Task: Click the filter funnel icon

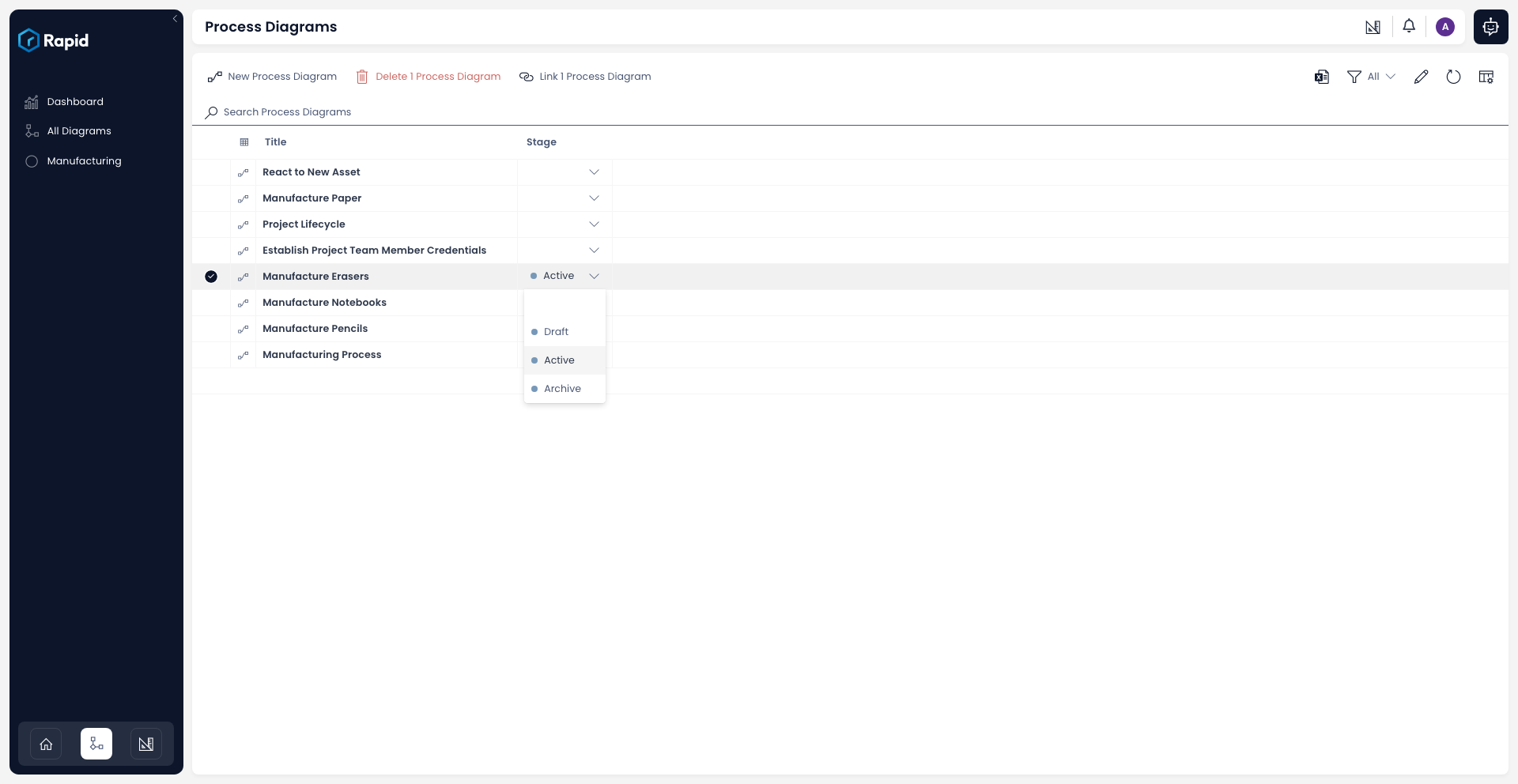Action: (1354, 76)
